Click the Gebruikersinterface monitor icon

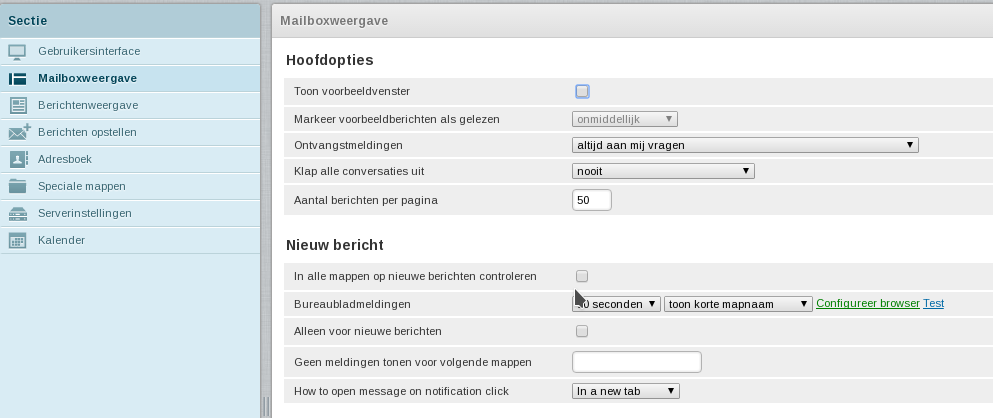coord(18,51)
